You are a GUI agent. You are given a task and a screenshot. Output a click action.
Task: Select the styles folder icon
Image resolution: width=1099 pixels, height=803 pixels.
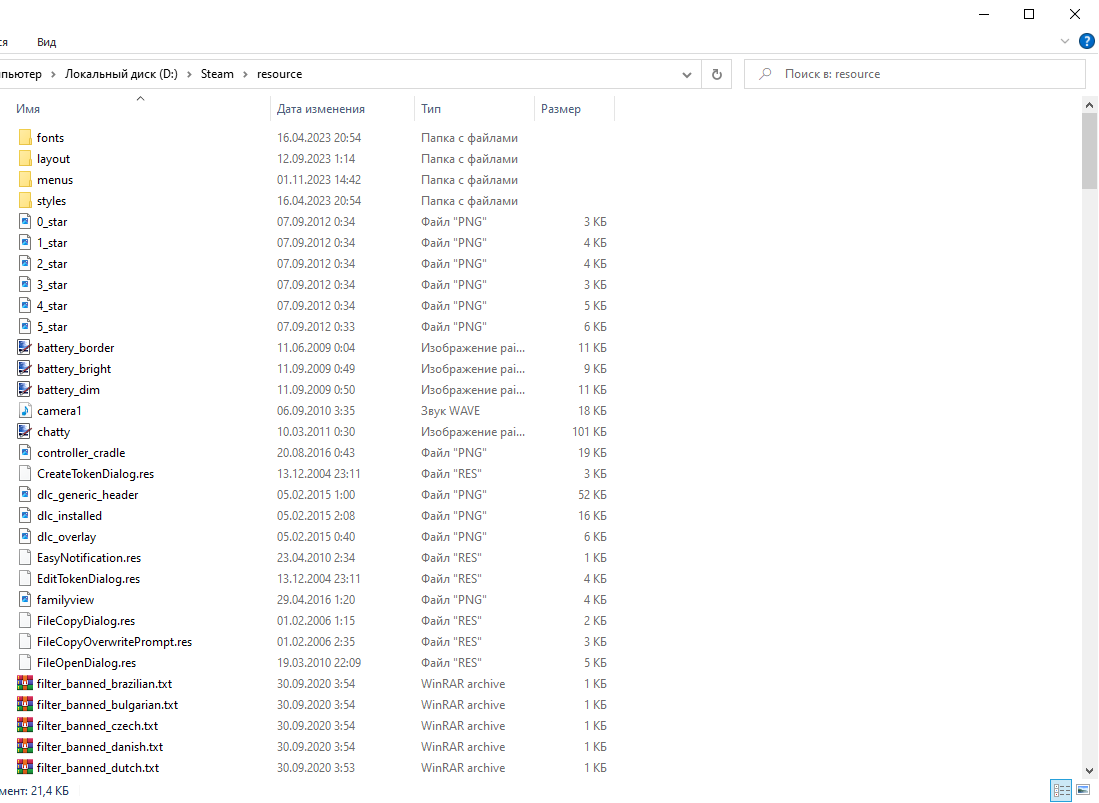pos(25,200)
